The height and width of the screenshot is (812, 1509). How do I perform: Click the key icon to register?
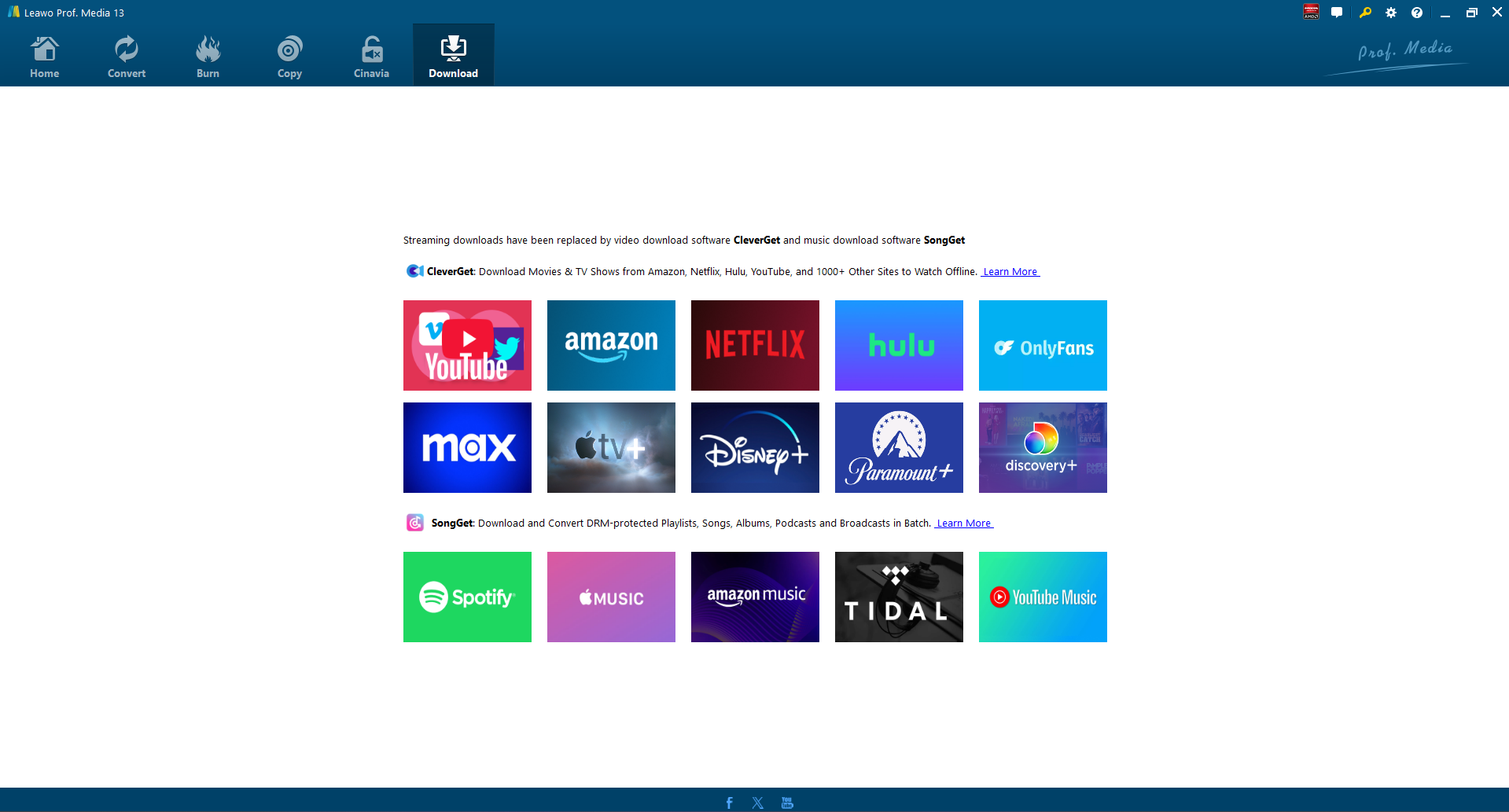[1365, 13]
